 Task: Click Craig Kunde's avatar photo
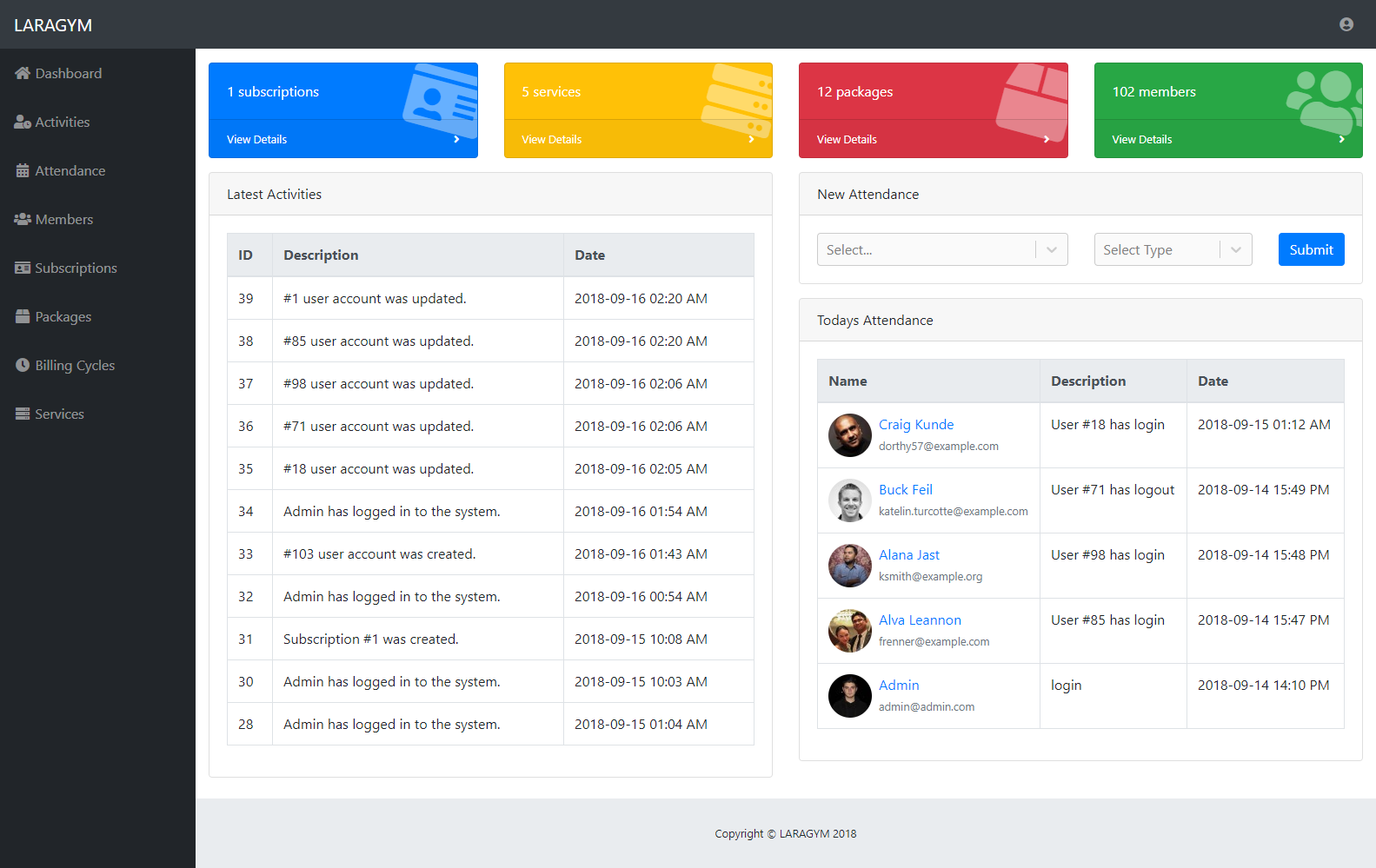coord(850,435)
